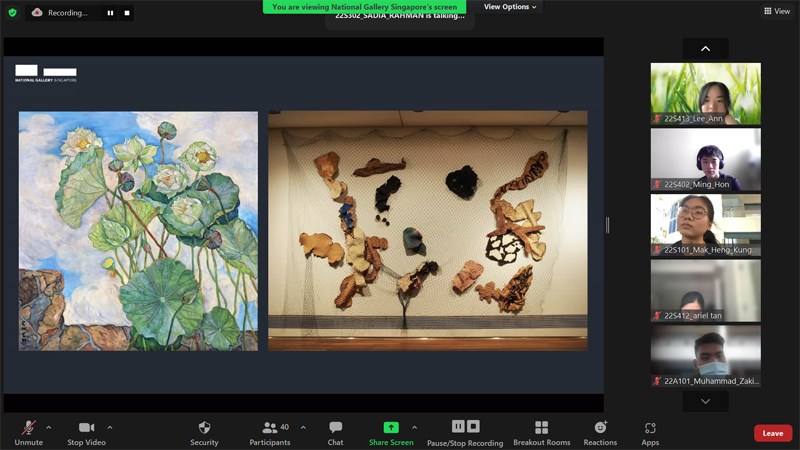This screenshot has height=450, width=800.
Task: Open the View layout menu
Action: pyautogui.click(x=777, y=11)
